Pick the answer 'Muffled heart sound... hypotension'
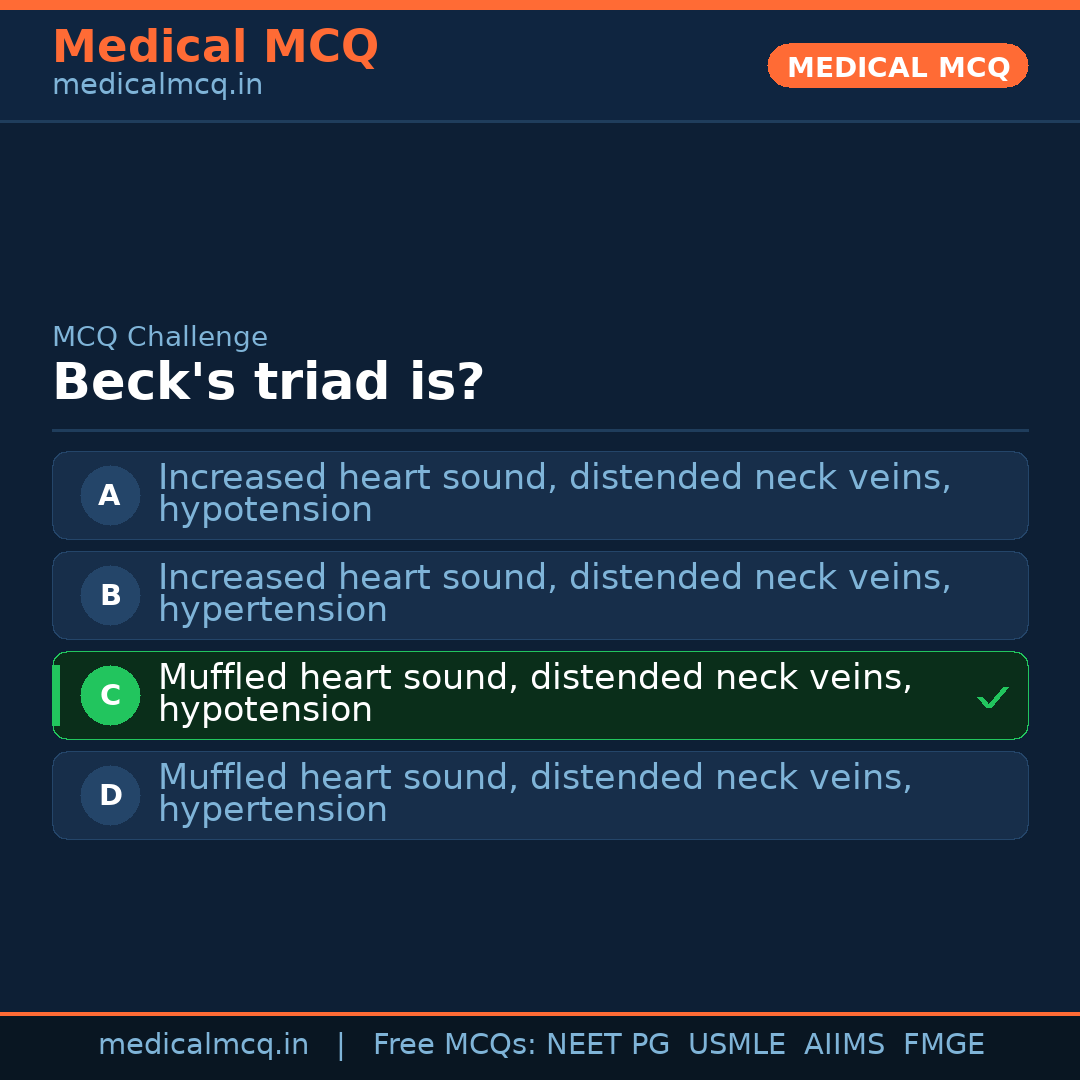1080x1080 pixels. (535, 694)
